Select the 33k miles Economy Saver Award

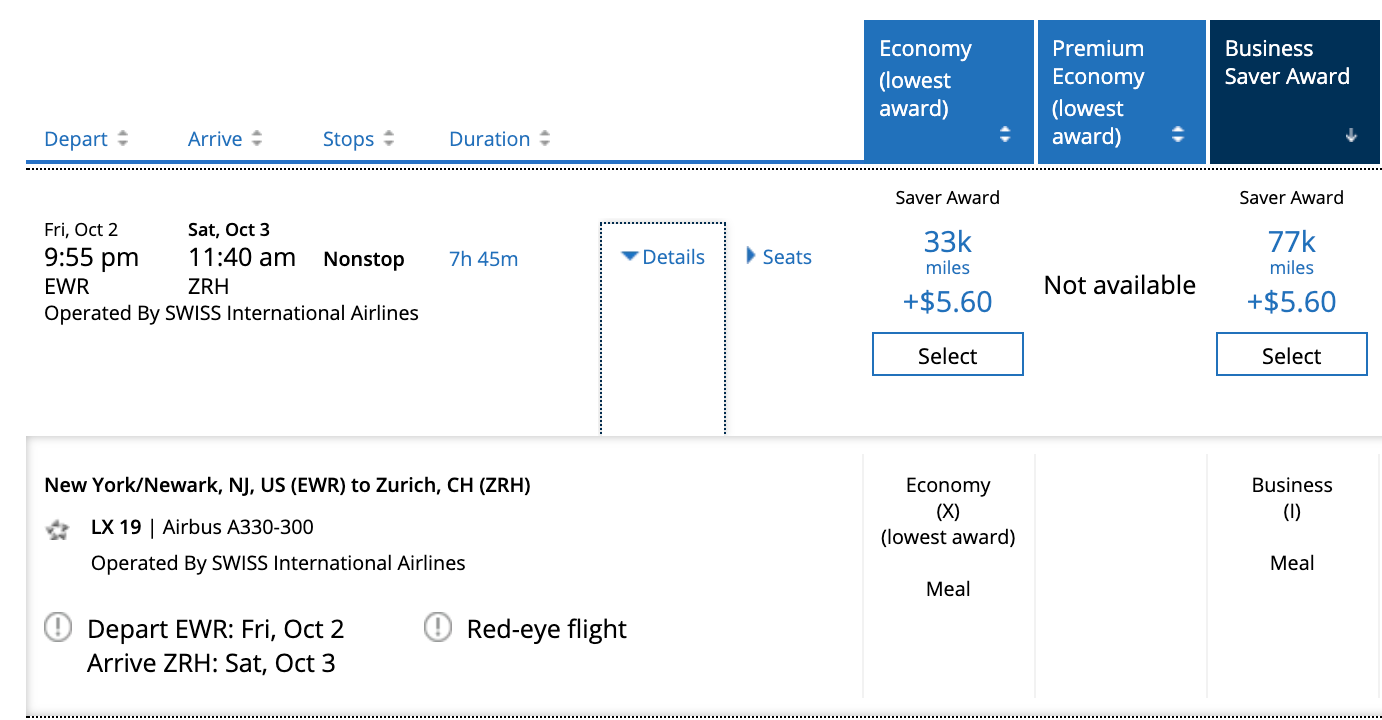point(947,355)
